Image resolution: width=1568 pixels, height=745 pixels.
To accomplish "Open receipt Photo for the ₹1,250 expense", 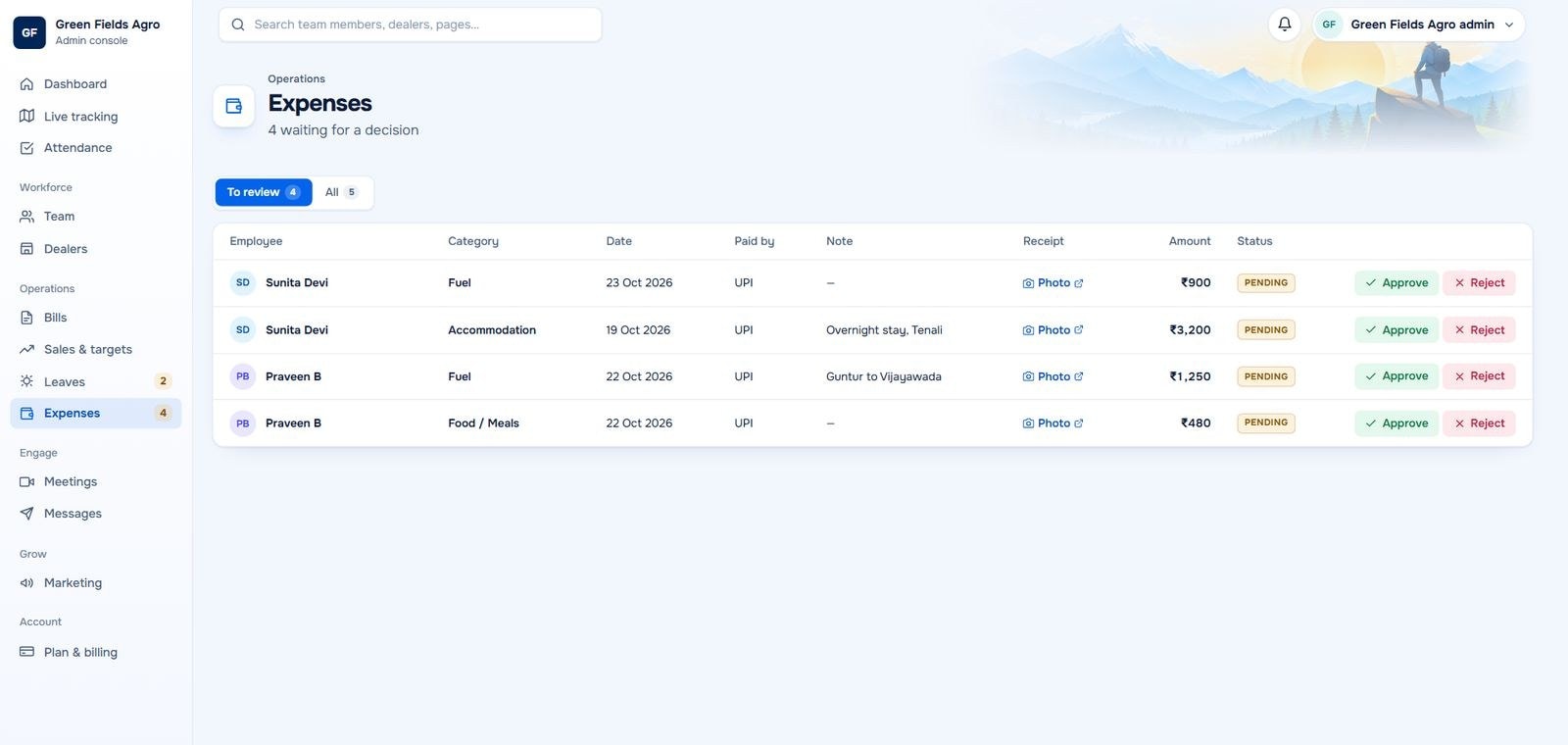I will (1053, 376).
